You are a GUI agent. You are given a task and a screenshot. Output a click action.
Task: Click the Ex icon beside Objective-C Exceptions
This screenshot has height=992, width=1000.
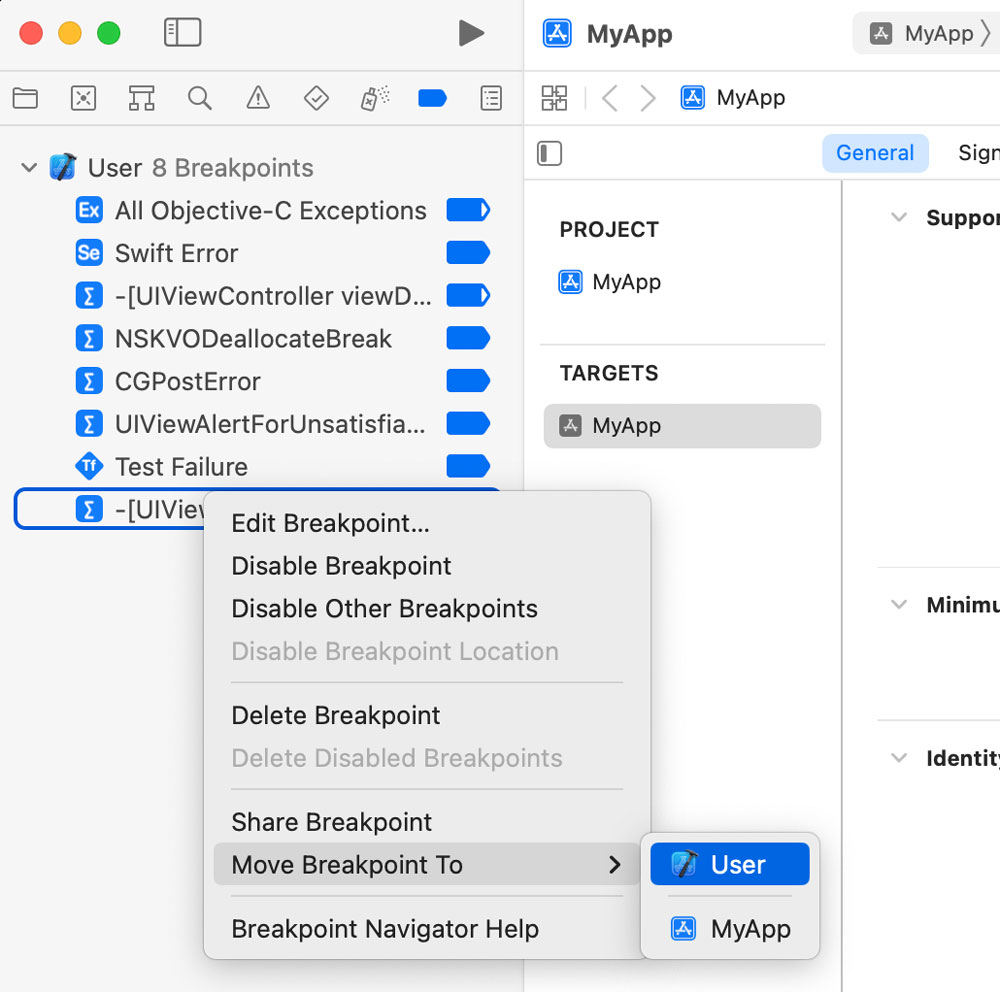tap(89, 210)
